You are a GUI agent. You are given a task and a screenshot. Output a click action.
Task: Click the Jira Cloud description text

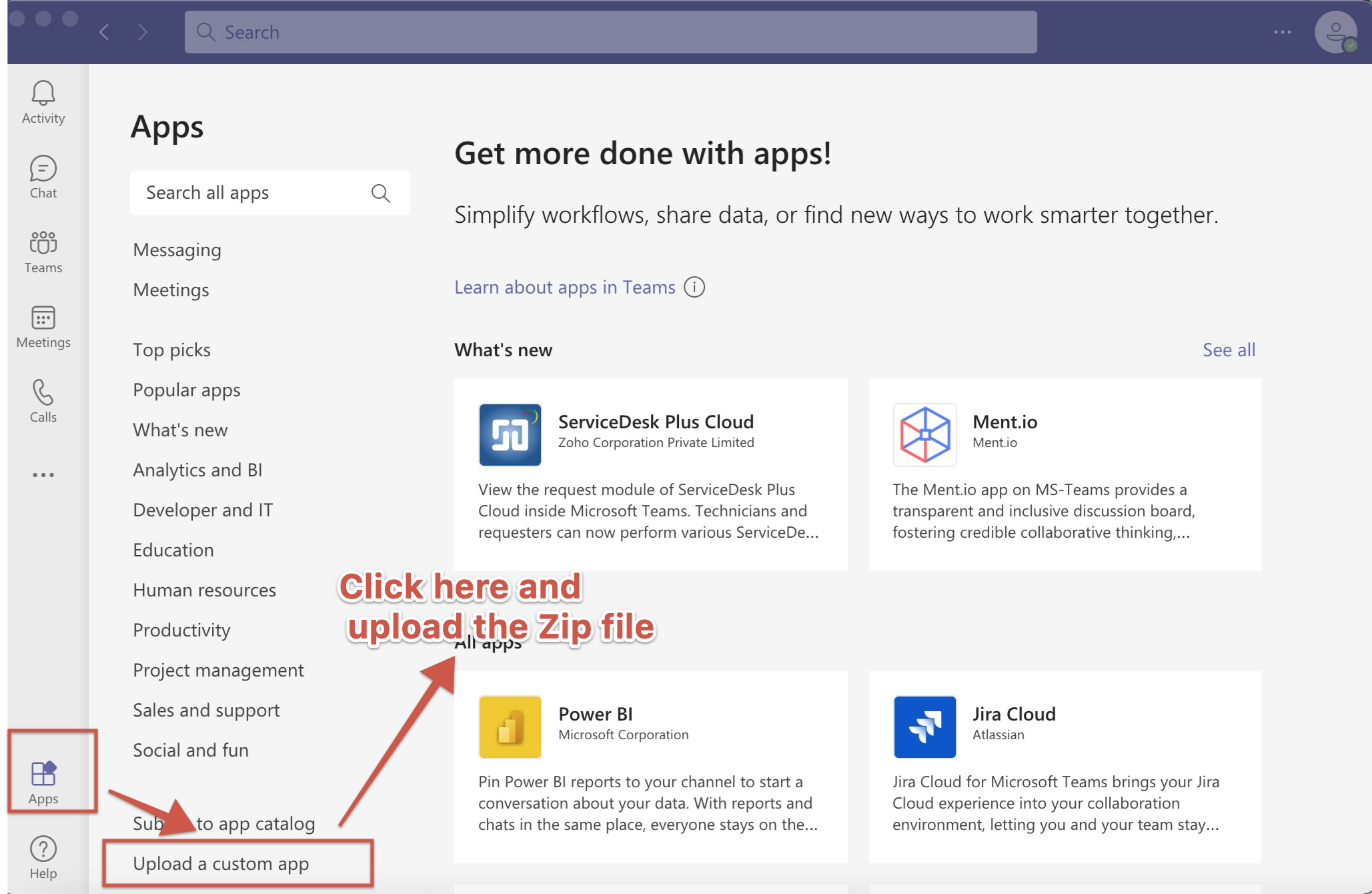(1056, 803)
